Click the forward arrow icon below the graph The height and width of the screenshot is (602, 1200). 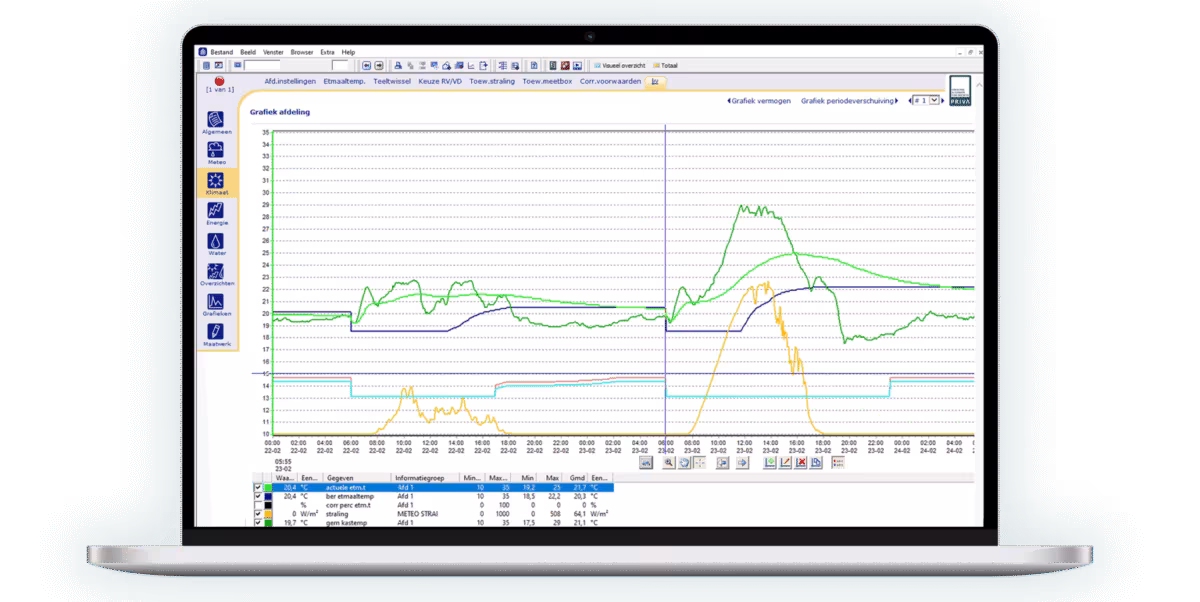coord(742,463)
